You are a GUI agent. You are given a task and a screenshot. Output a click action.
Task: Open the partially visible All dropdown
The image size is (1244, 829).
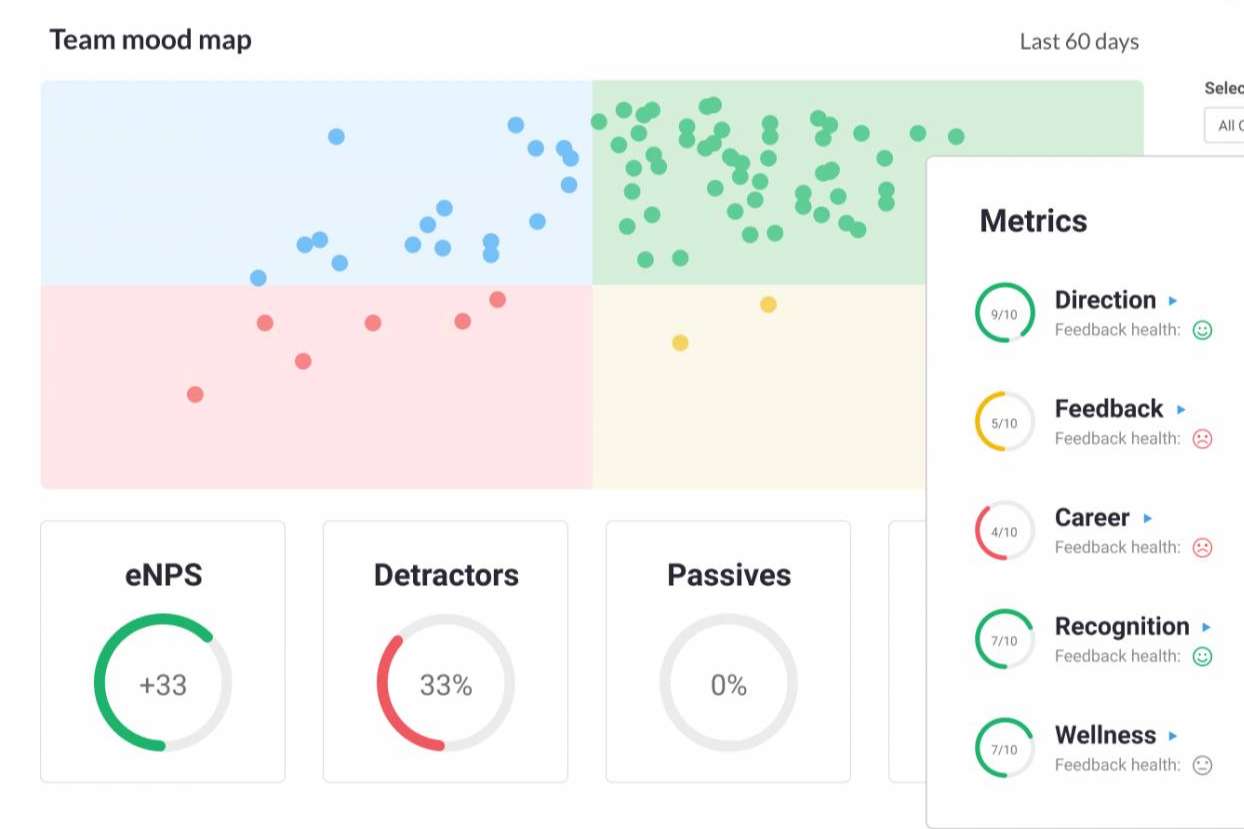coord(1224,126)
